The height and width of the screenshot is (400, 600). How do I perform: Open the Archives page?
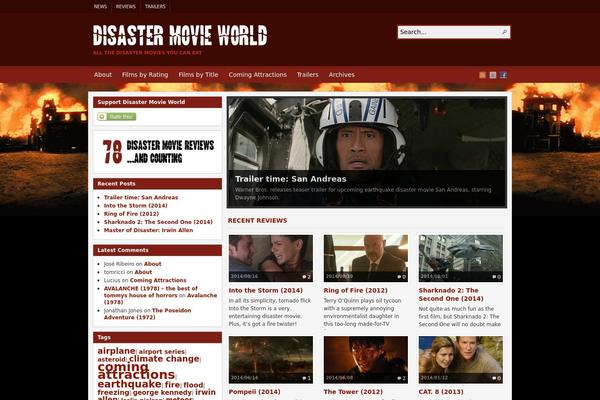click(341, 75)
